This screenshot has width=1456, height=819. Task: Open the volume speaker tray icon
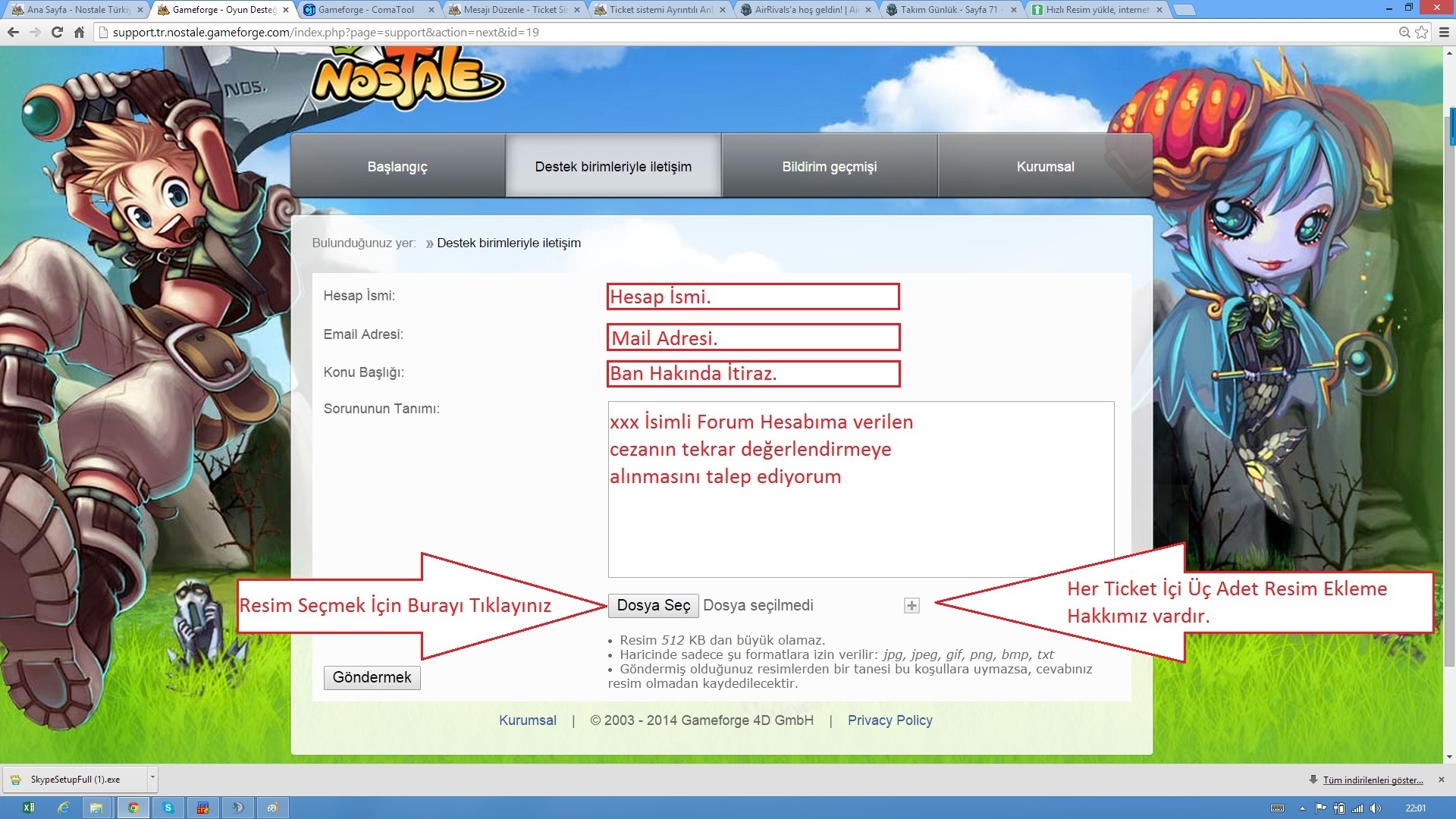click(x=1376, y=808)
